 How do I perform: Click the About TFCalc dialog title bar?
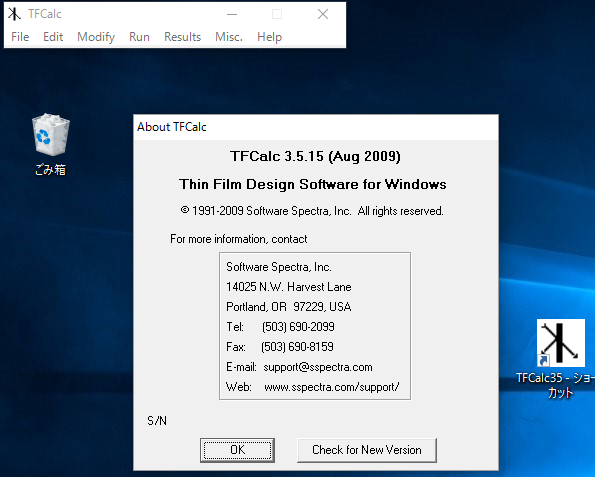tap(316, 127)
